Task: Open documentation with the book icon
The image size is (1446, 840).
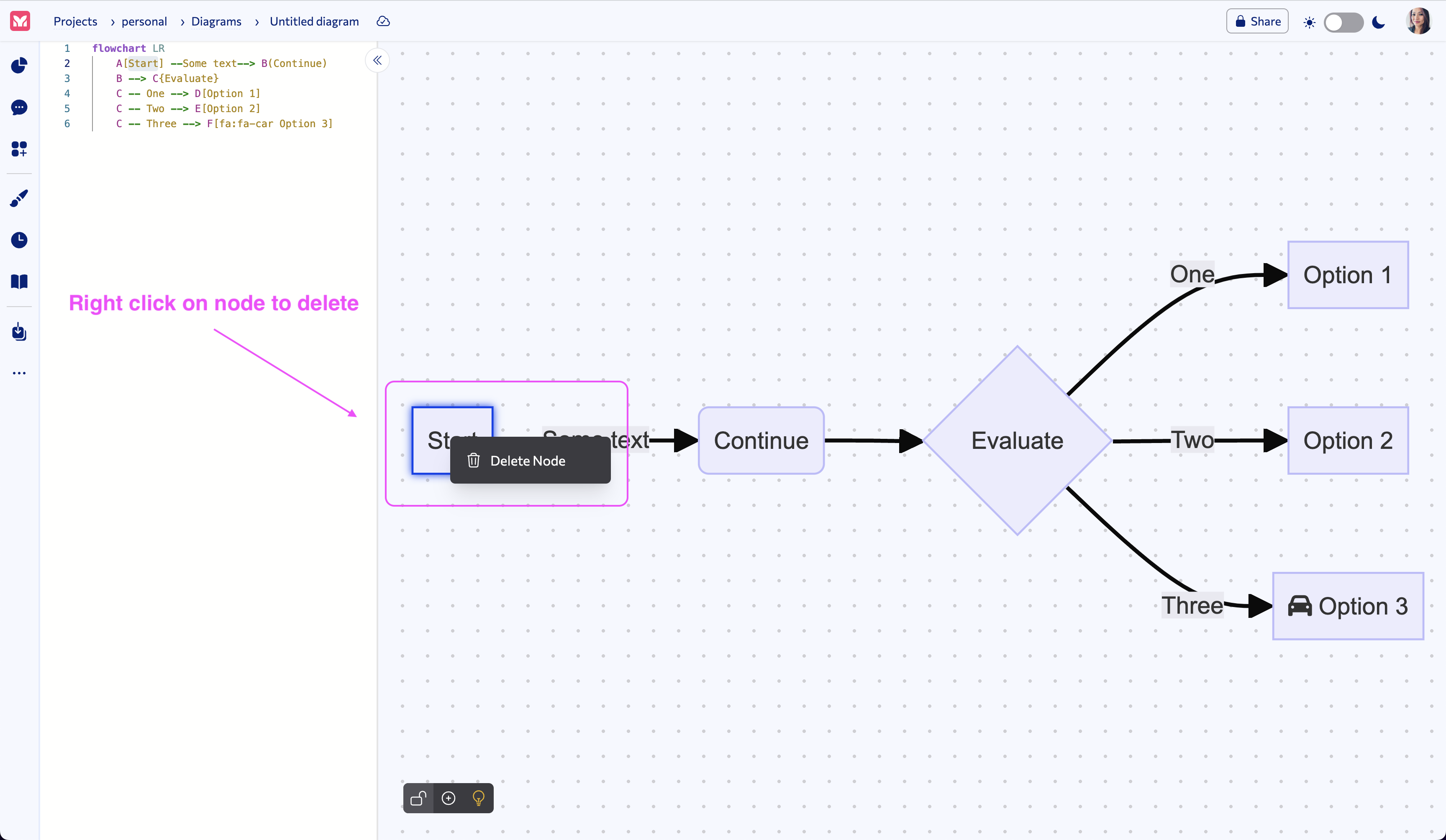Action: pyautogui.click(x=19, y=281)
